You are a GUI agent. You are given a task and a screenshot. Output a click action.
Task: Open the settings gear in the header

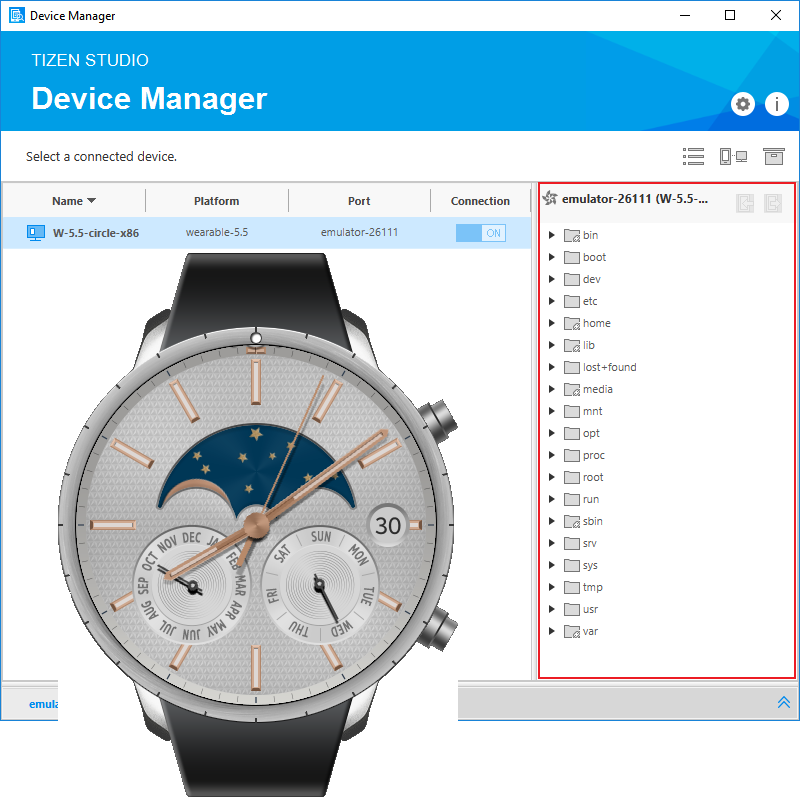(742, 104)
